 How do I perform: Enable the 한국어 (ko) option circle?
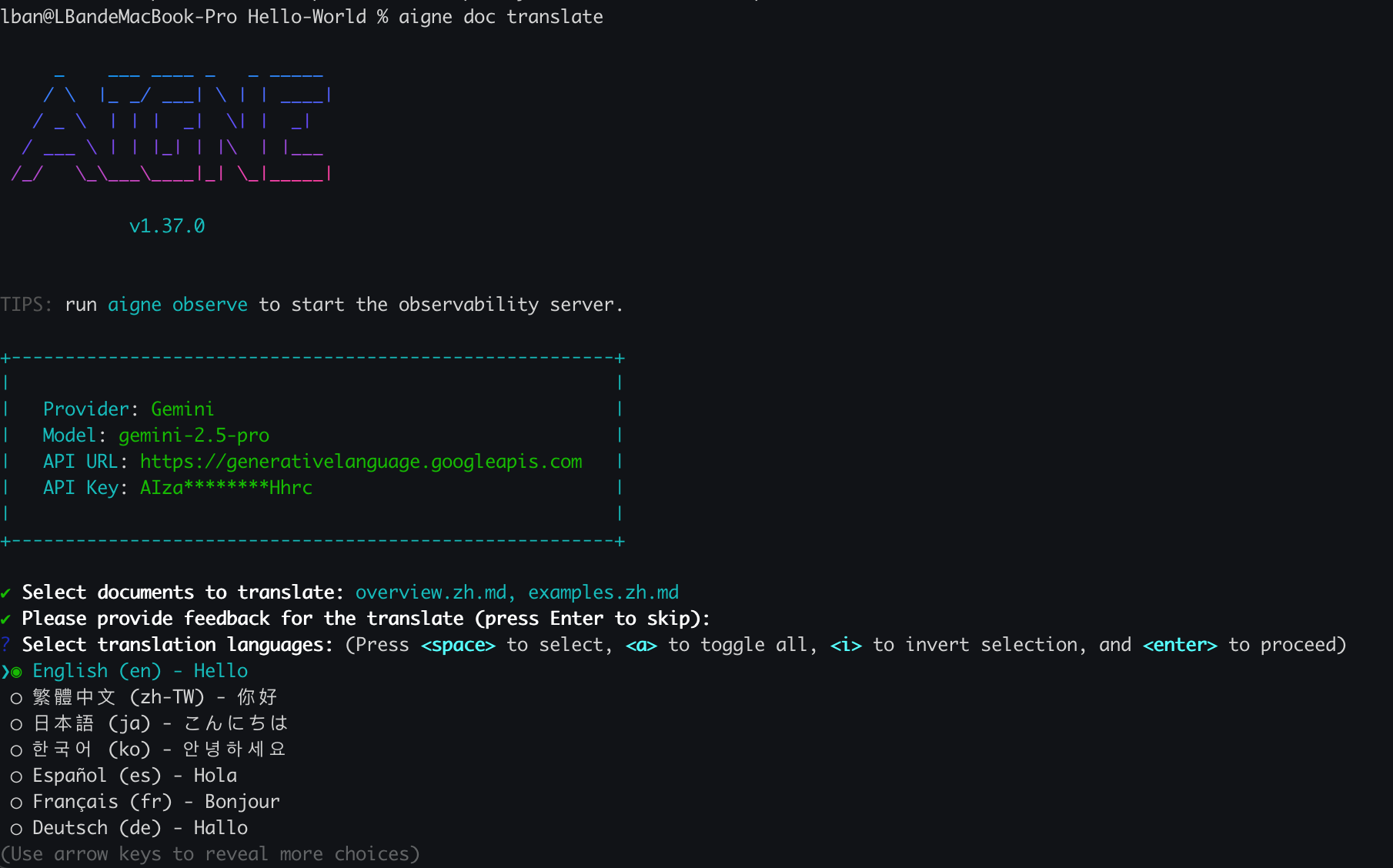(x=16, y=750)
